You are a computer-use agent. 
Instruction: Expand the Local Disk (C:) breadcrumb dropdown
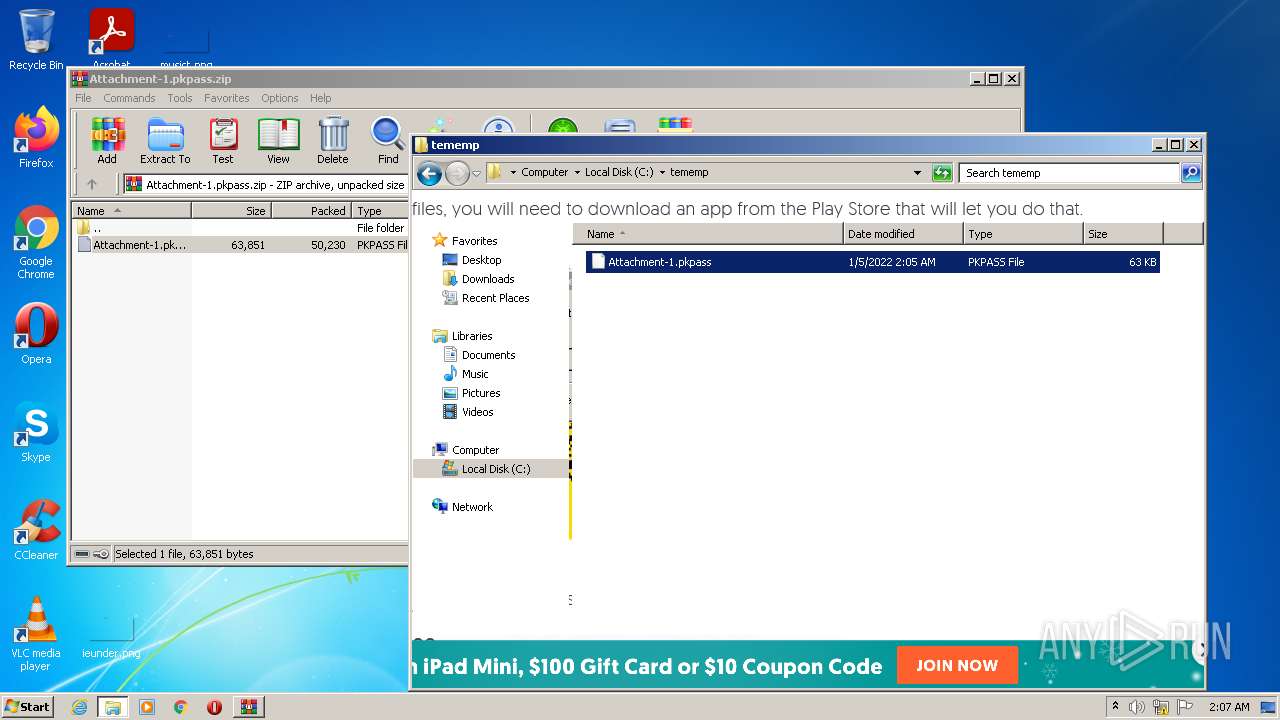coord(662,172)
